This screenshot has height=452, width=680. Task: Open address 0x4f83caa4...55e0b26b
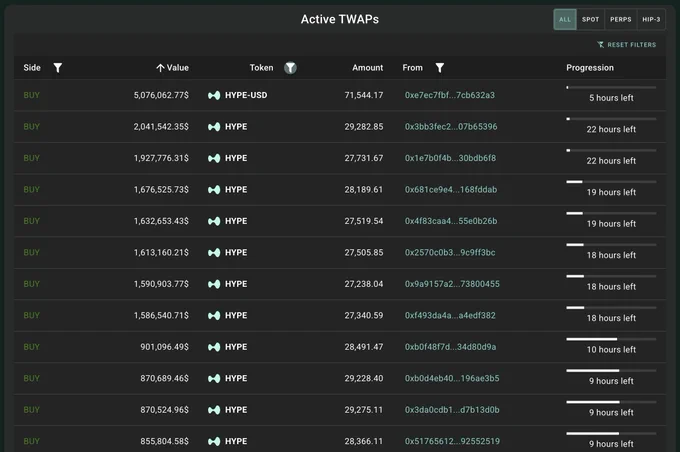tap(451, 221)
